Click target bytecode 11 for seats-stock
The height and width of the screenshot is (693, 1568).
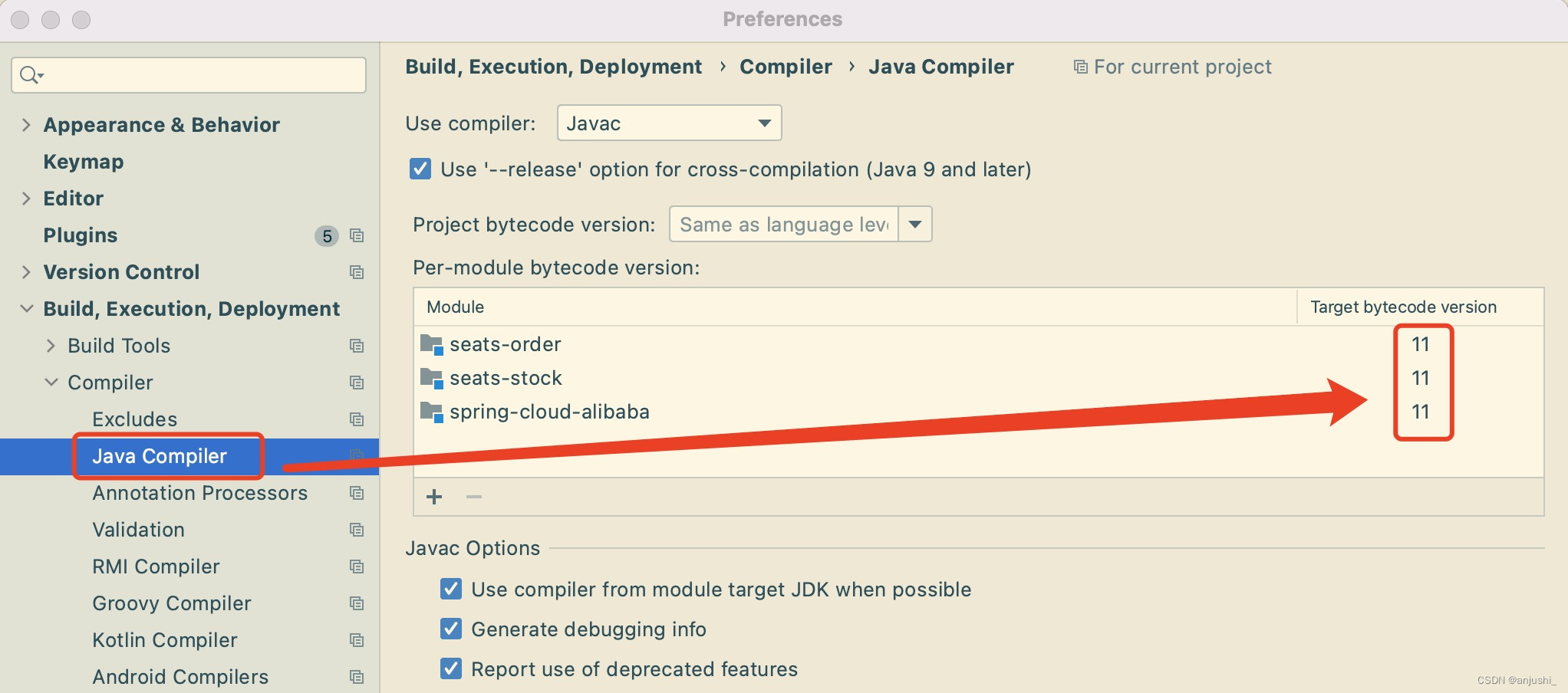click(1421, 379)
